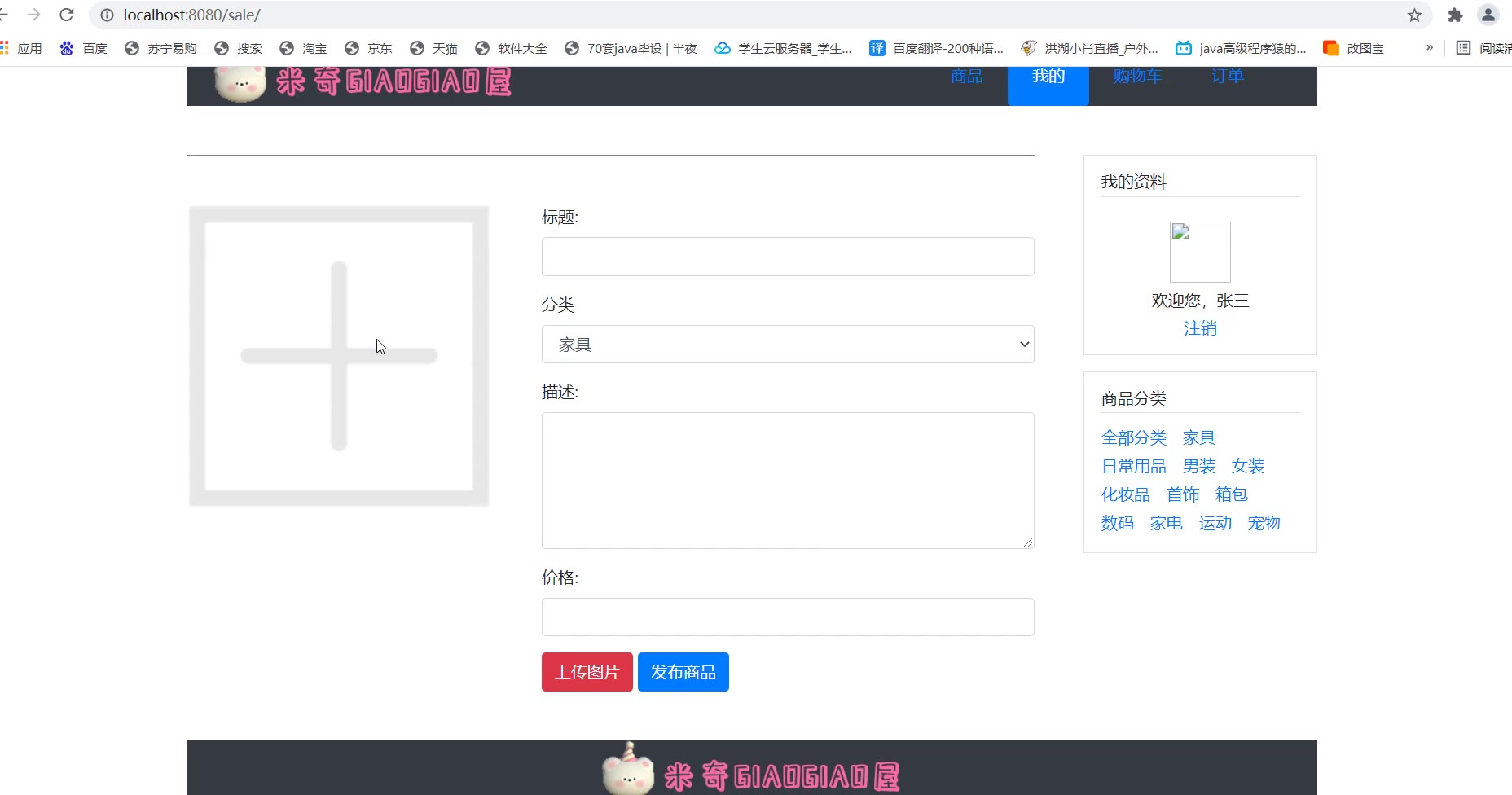Open the 软件大全 bookmark
Image resolution: width=1512 pixels, height=795 pixels.
tap(511, 48)
